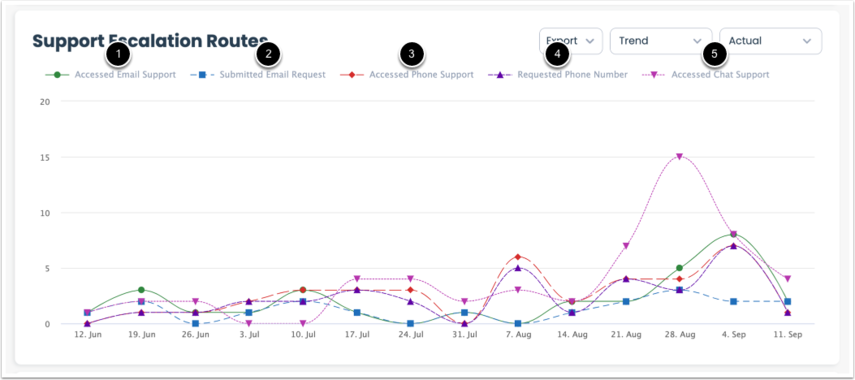
Task: Open the Actual dropdown
Action: 770,41
